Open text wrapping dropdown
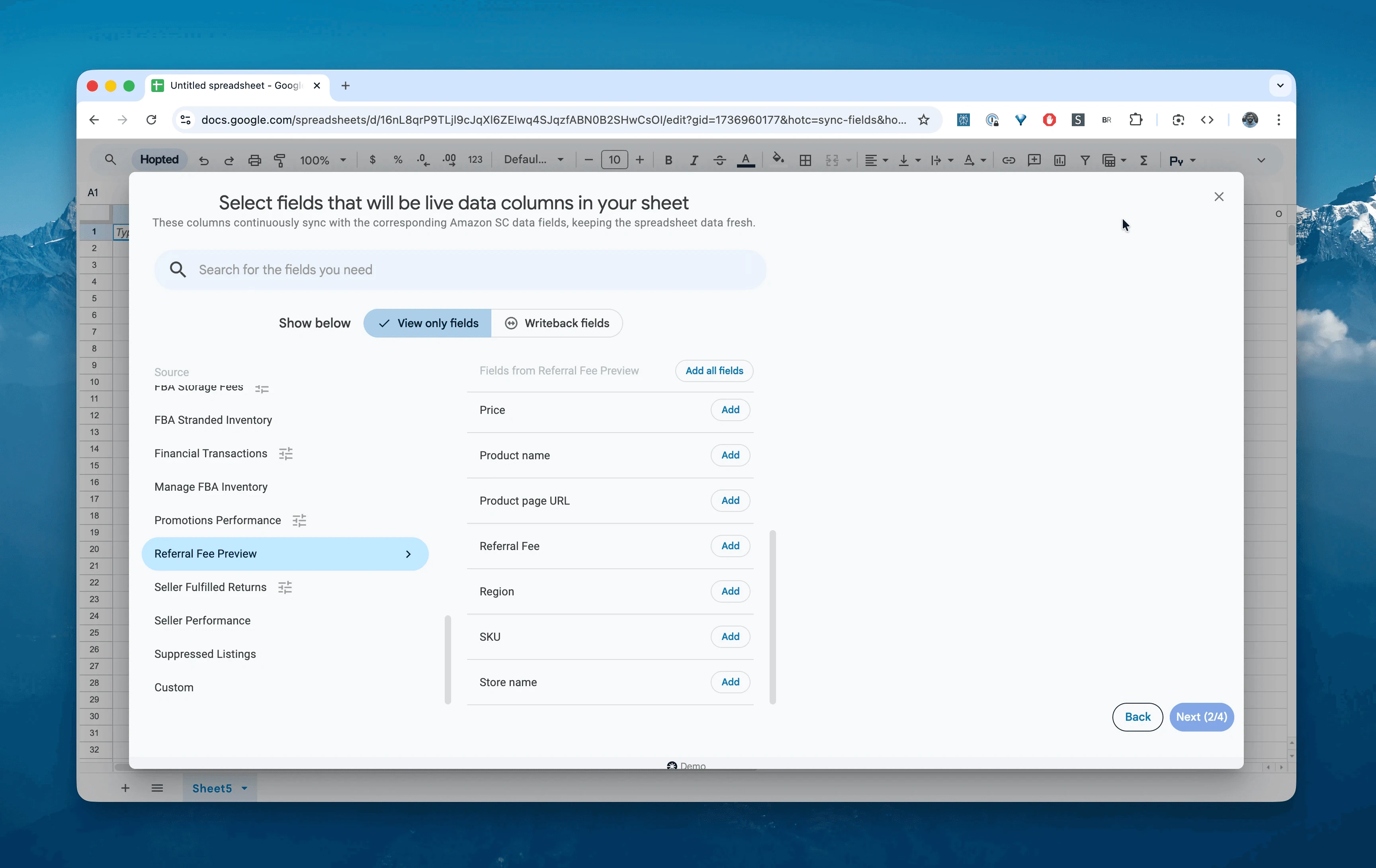 (x=942, y=160)
